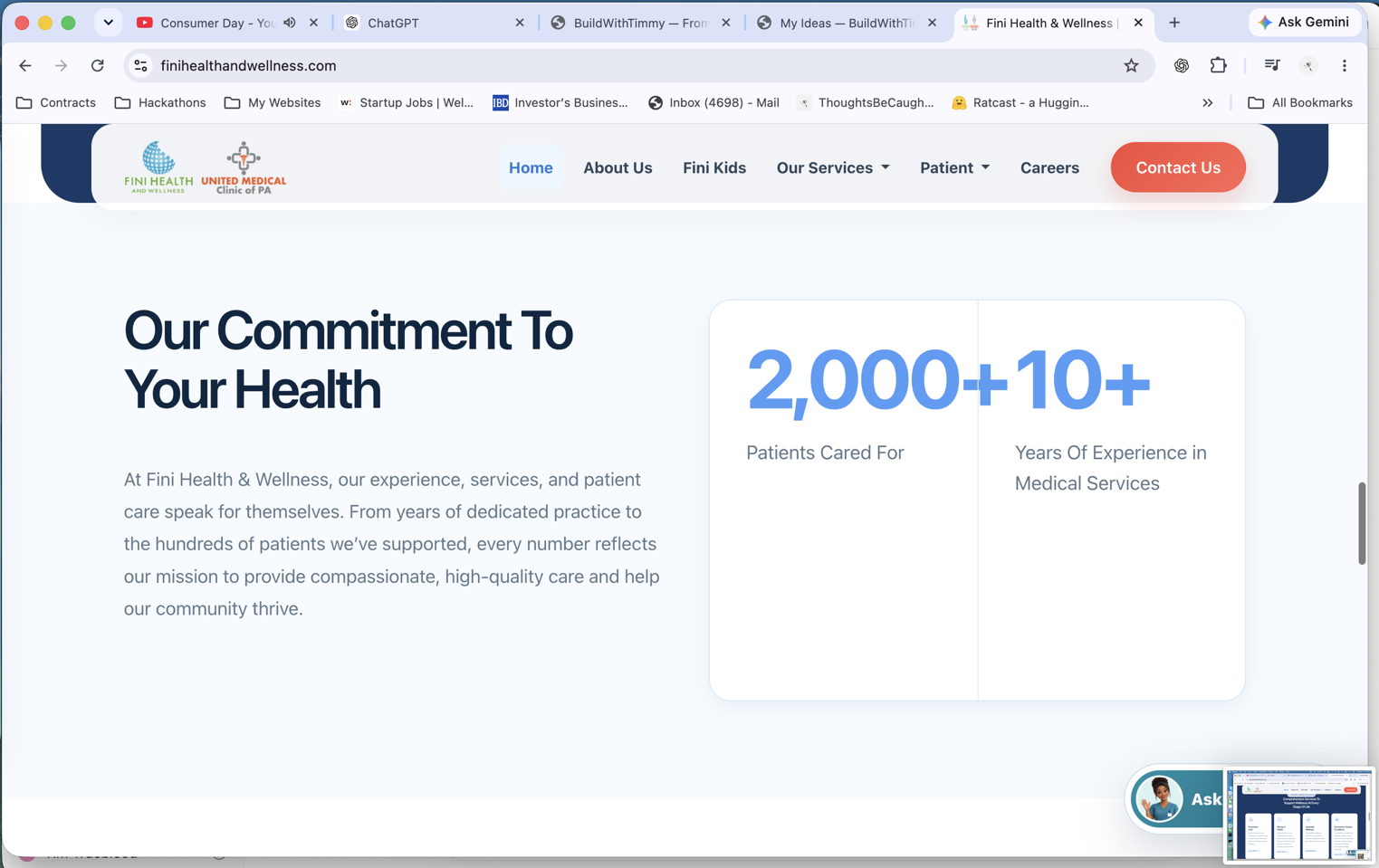The width and height of the screenshot is (1379, 868).
Task: Click the Fini Health and Wellness logo
Action: click(x=158, y=167)
